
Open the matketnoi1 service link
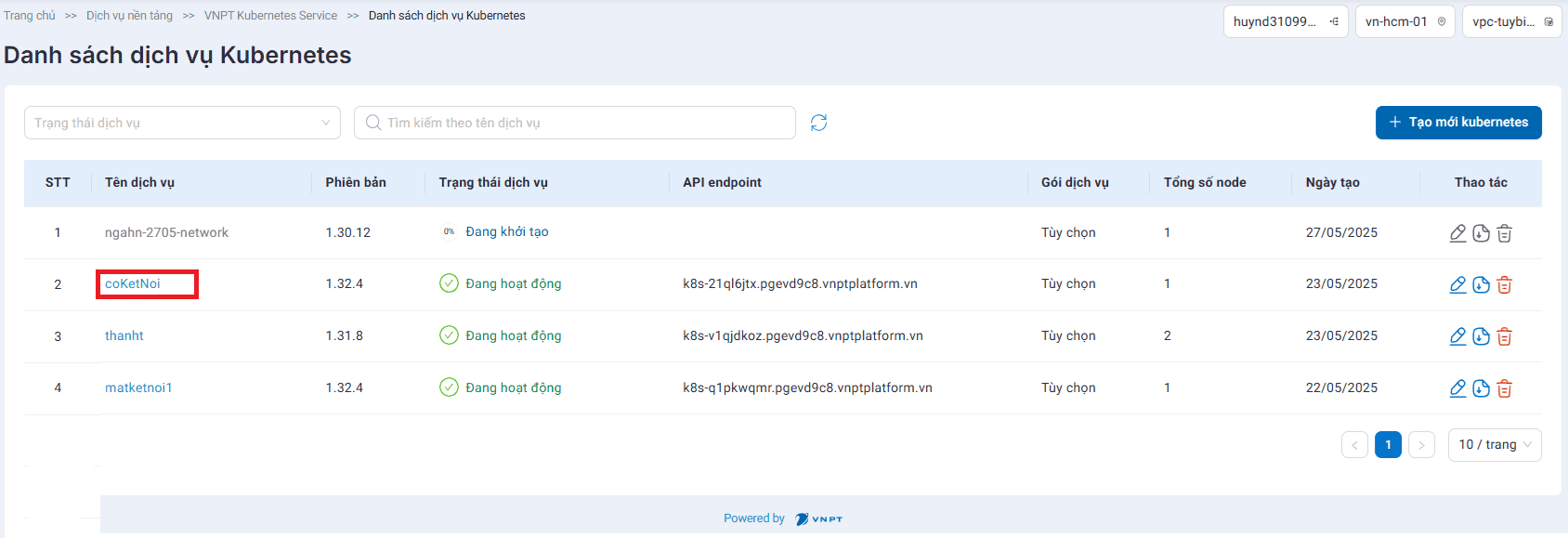coord(138,388)
